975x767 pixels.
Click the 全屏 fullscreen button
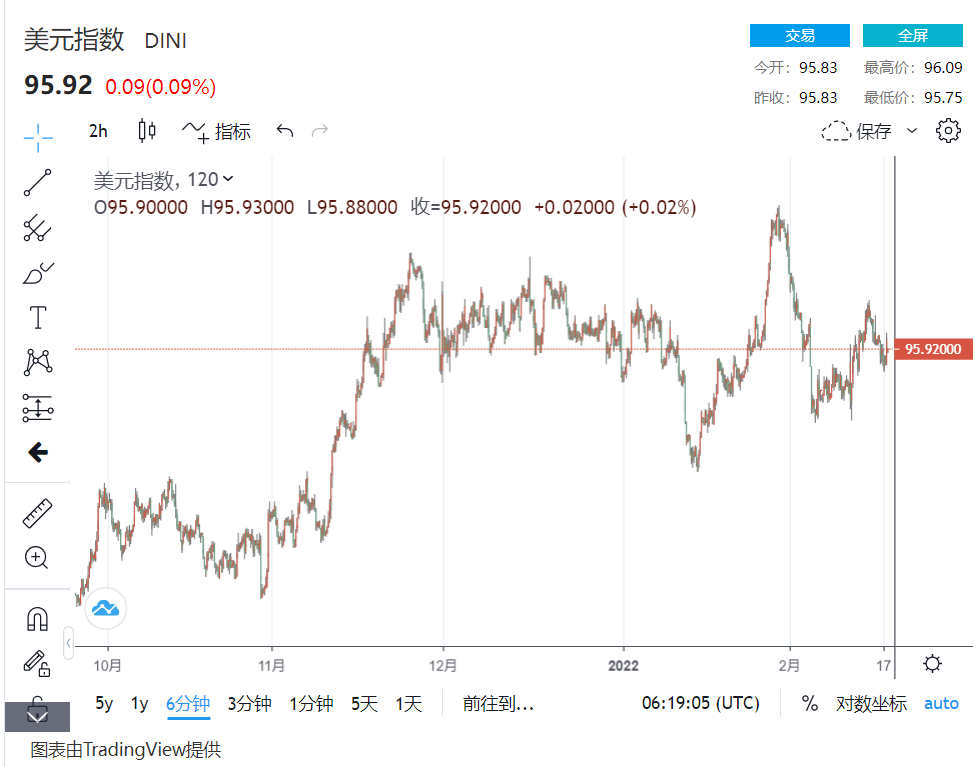(912, 36)
